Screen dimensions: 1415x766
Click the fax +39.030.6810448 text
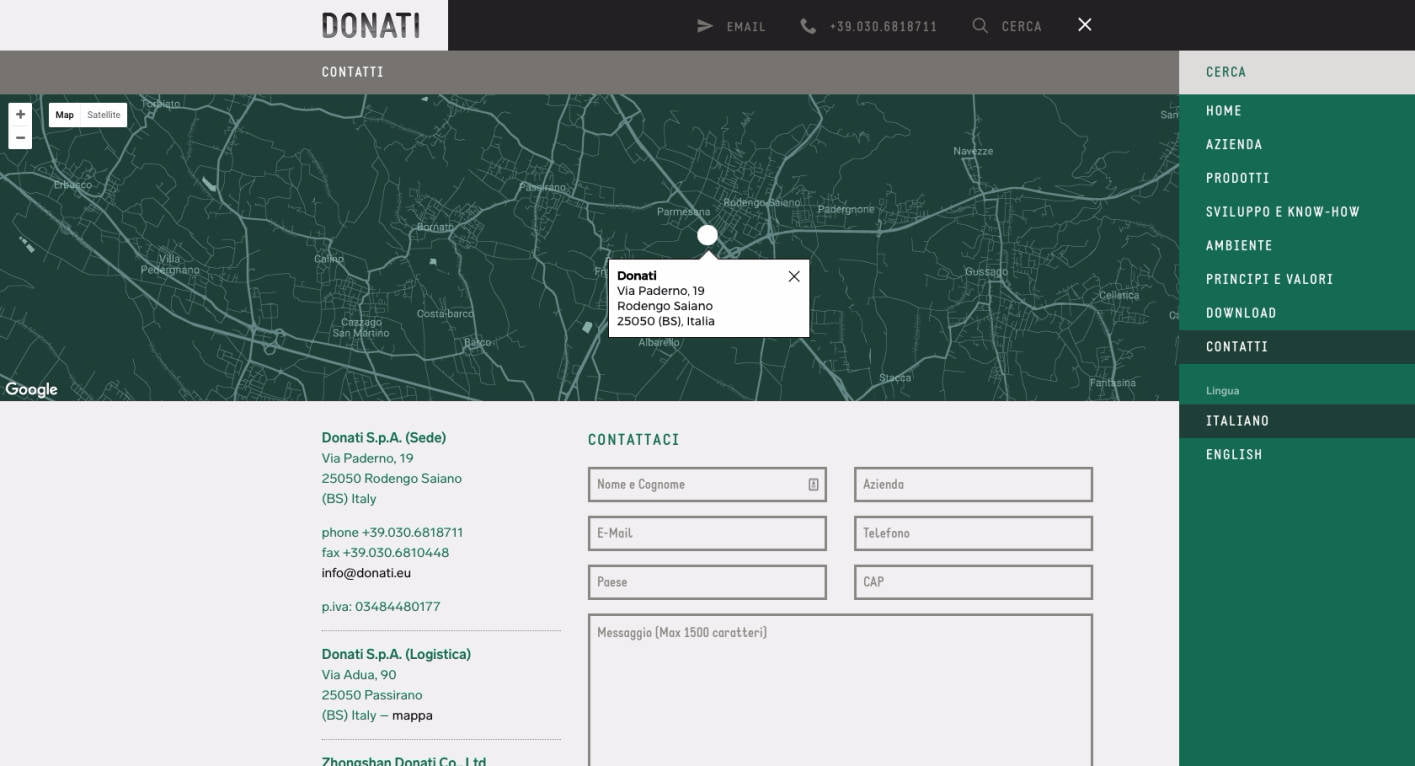[x=385, y=553]
